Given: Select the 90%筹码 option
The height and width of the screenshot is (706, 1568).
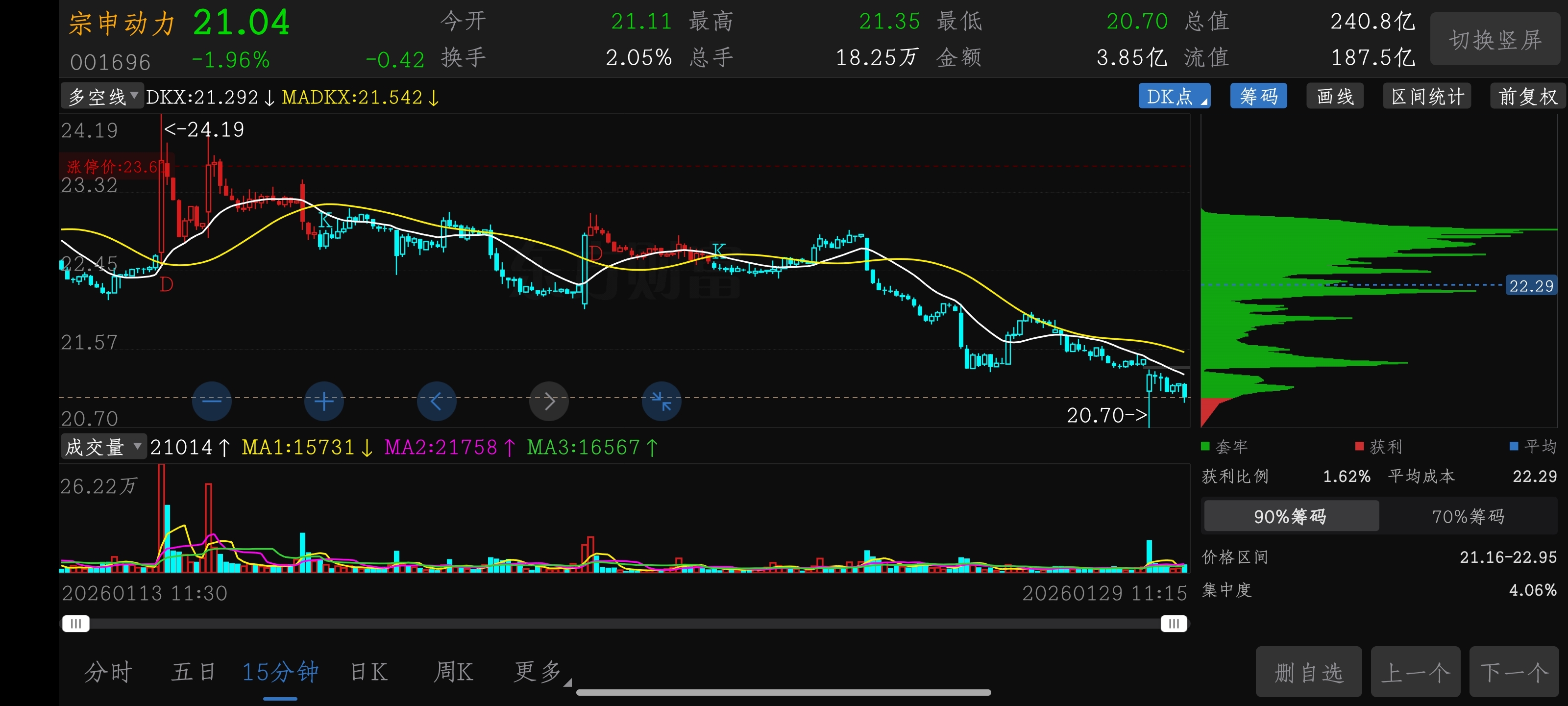Looking at the screenshot, I should pos(1291,517).
